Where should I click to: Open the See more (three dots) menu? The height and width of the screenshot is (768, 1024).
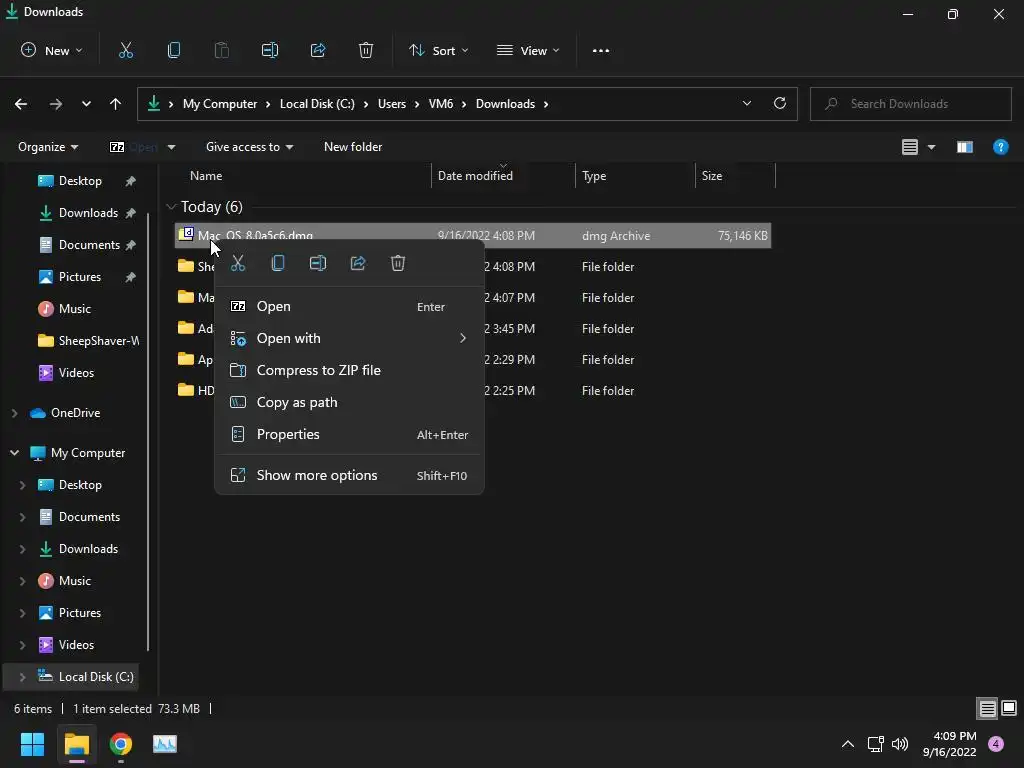[x=601, y=50]
